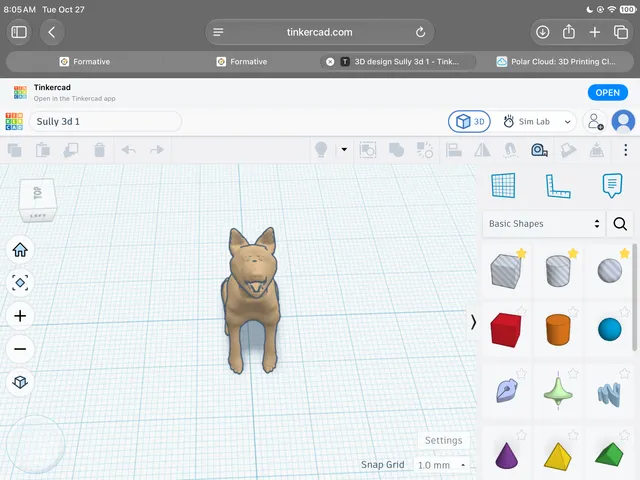Zoom in with the plus button

(x=20, y=316)
